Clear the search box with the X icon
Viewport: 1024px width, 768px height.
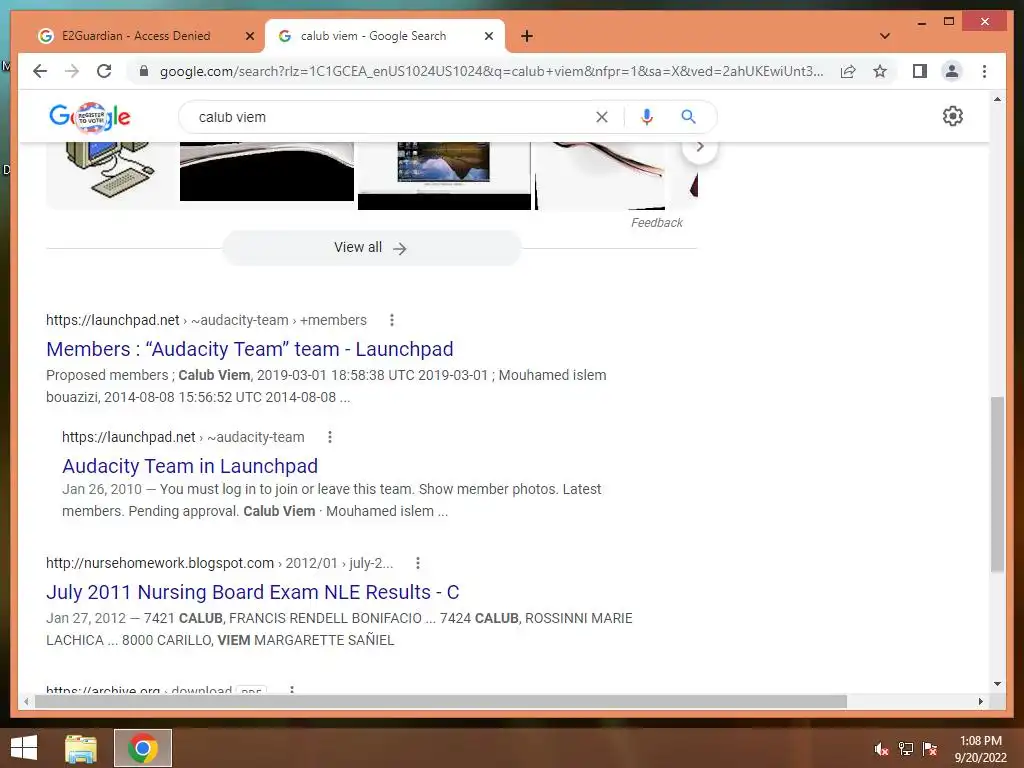[601, 117]
